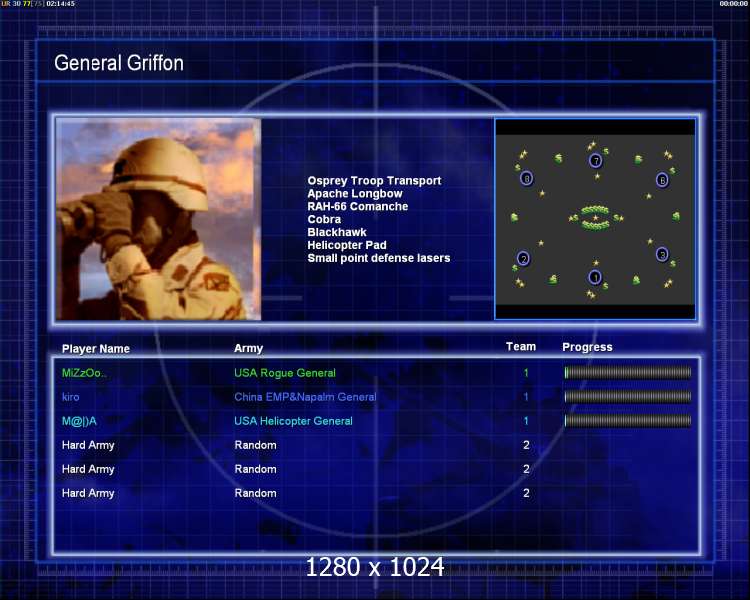Click team number in MiZzOo's row
The height and width of the screenshot is (600, 750).
526,373
